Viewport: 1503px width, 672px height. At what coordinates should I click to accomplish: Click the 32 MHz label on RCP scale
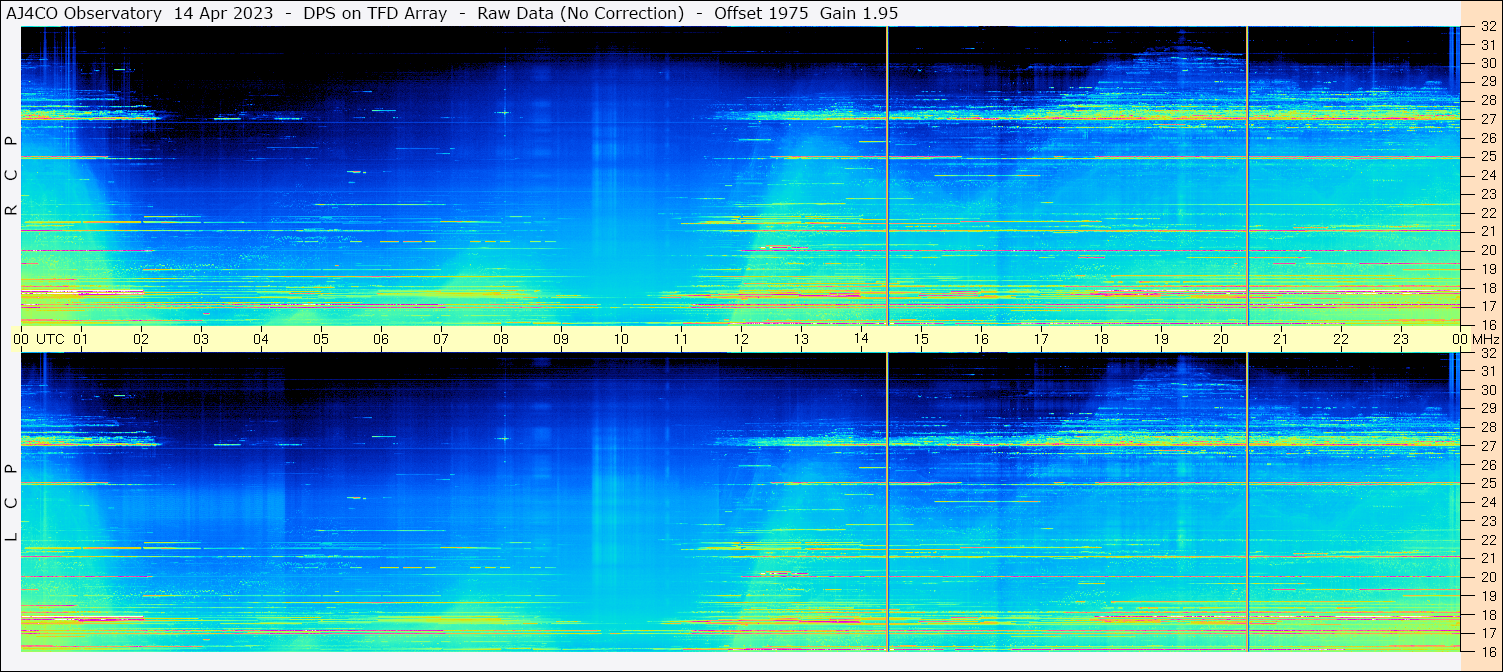(x=1487, y=27)
